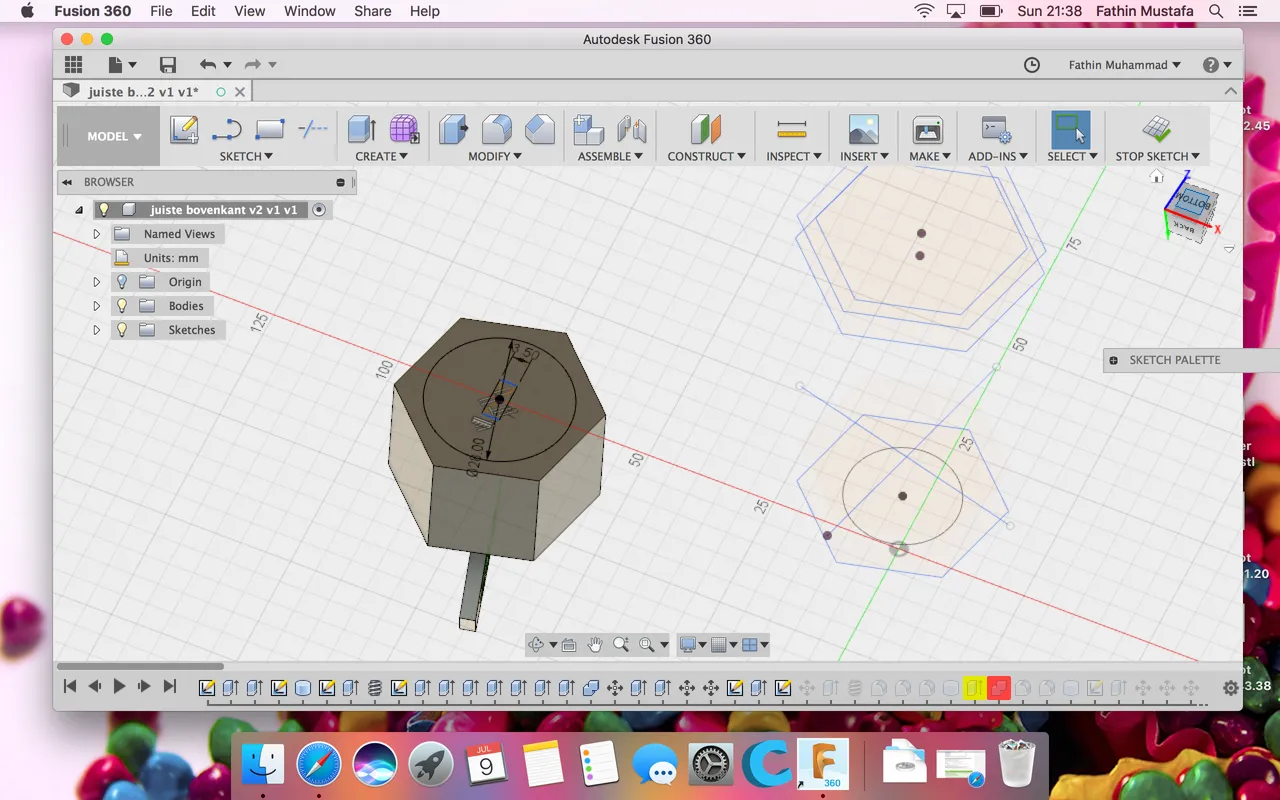Click the Add-Ins scripts icon
The image size is (1280, 800).
[x=996, y=130]
